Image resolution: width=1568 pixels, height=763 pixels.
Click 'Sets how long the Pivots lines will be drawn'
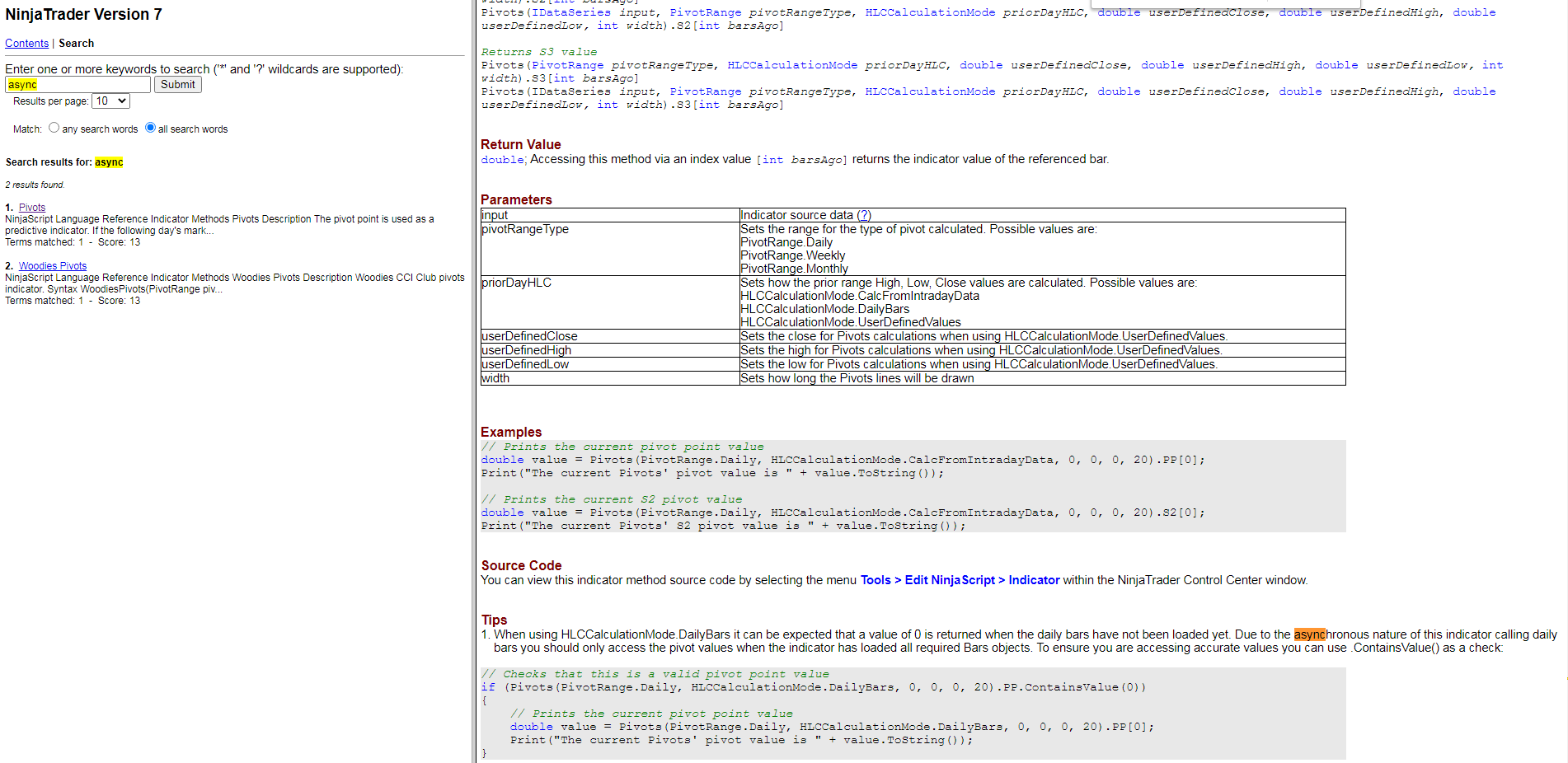(857, 378)
